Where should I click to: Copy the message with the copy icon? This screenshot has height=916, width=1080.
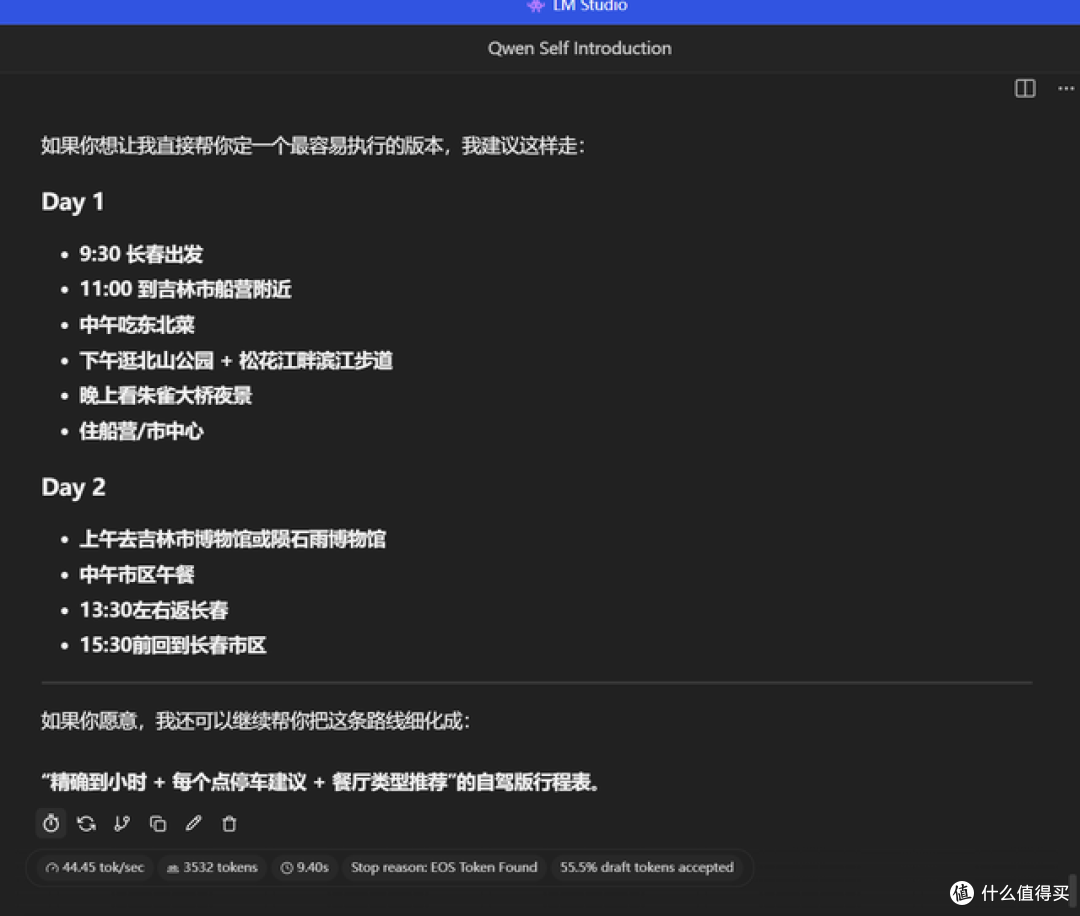[158, 823]
